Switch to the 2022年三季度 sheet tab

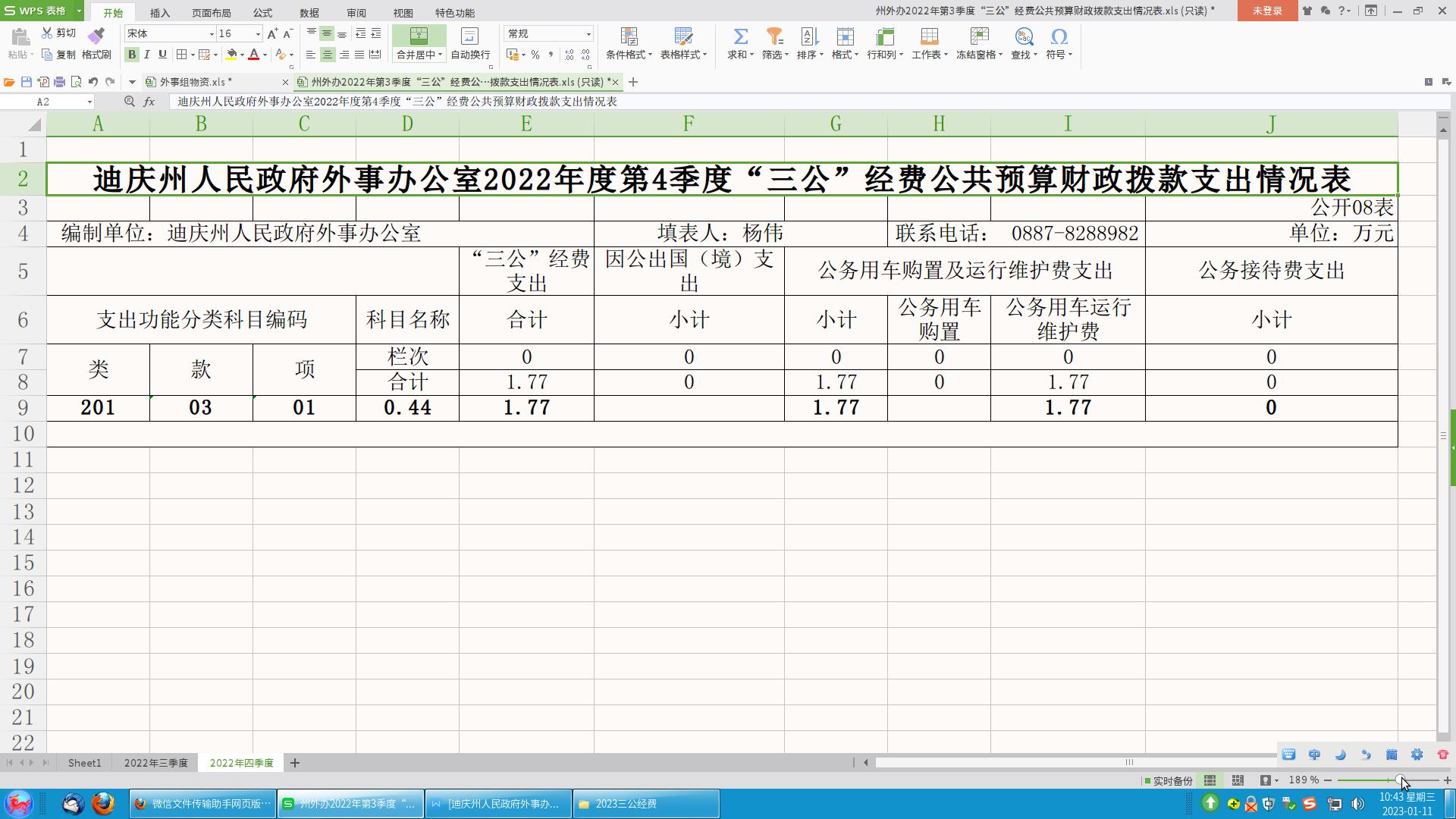coord(155,763)
